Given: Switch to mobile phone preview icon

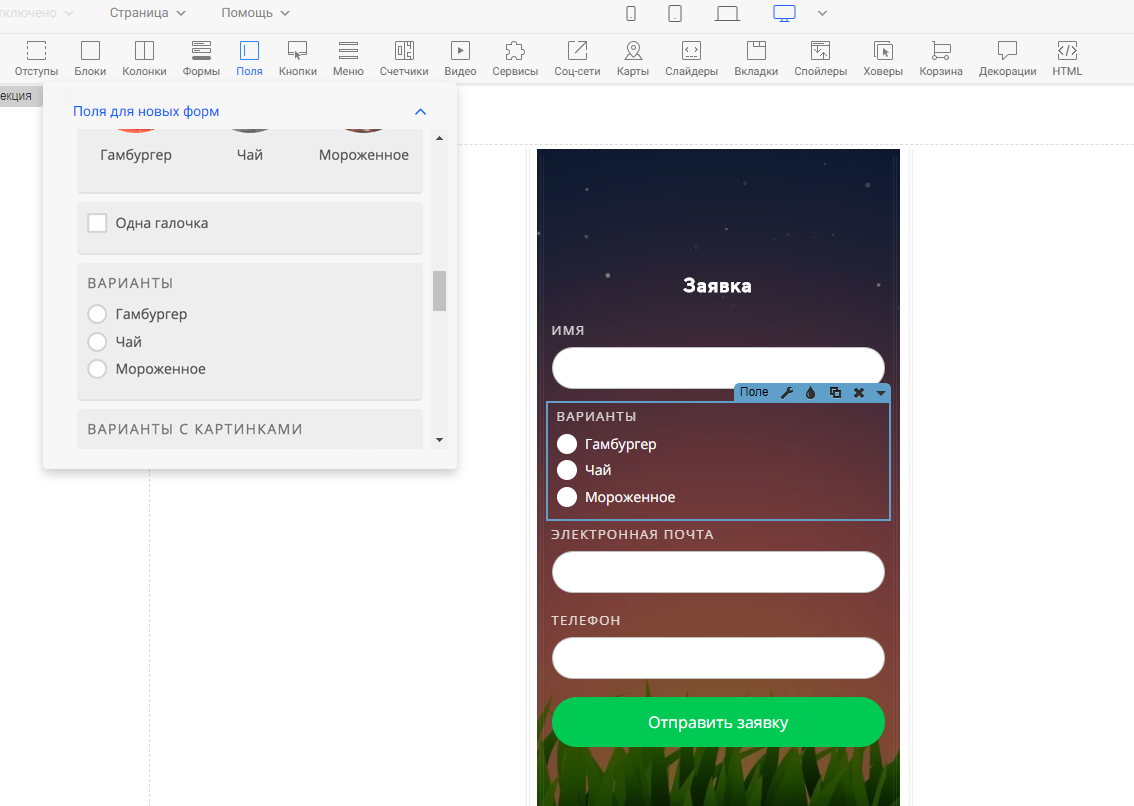Looking at the screenshot, I should point(631,13).
